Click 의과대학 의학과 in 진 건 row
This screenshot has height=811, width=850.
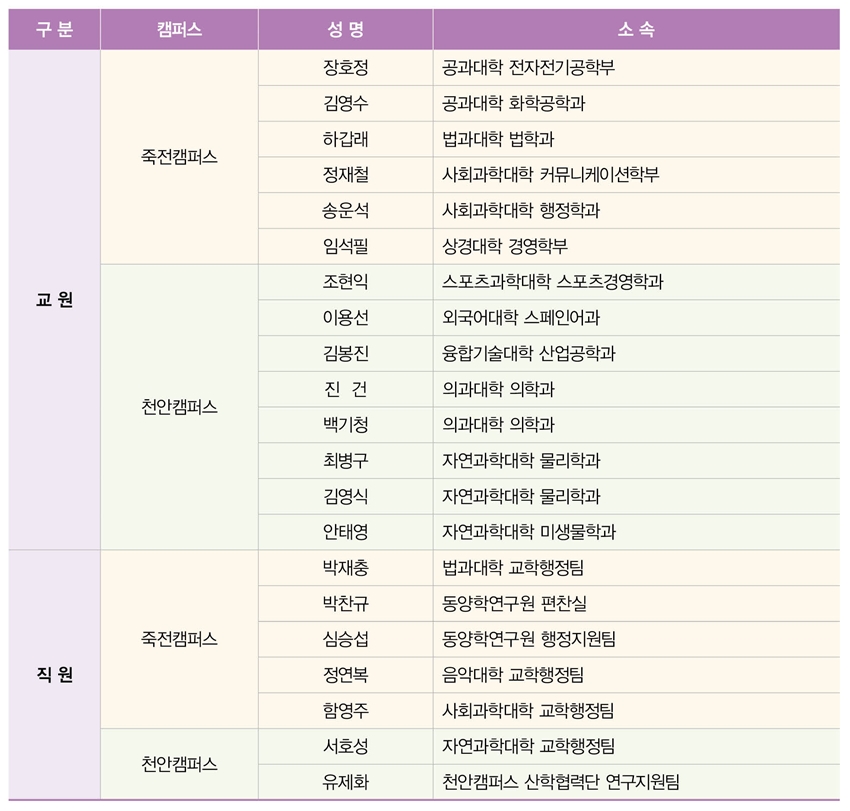click(636, 389)
